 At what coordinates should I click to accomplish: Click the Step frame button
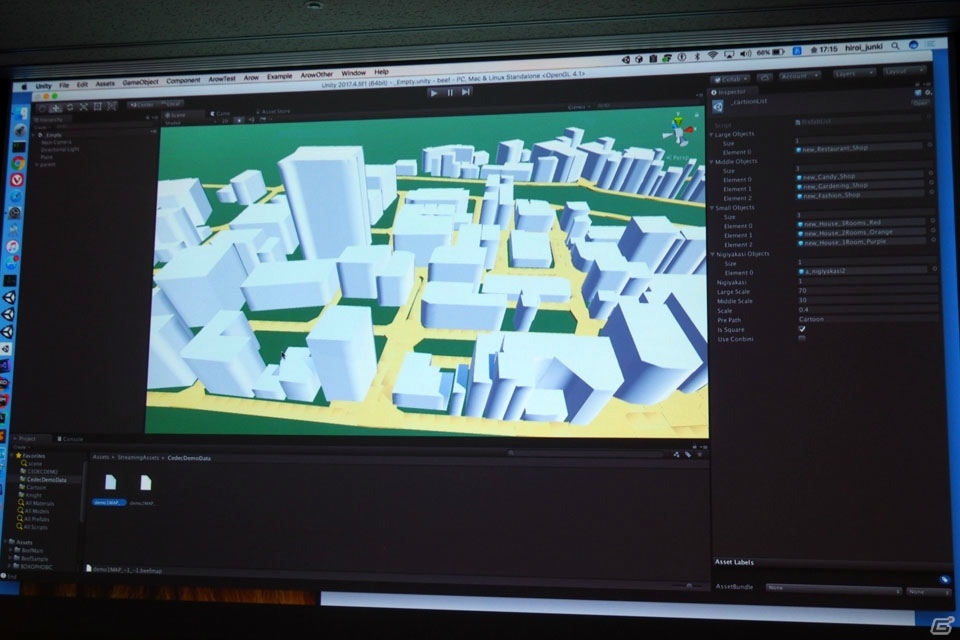[466, 92]
